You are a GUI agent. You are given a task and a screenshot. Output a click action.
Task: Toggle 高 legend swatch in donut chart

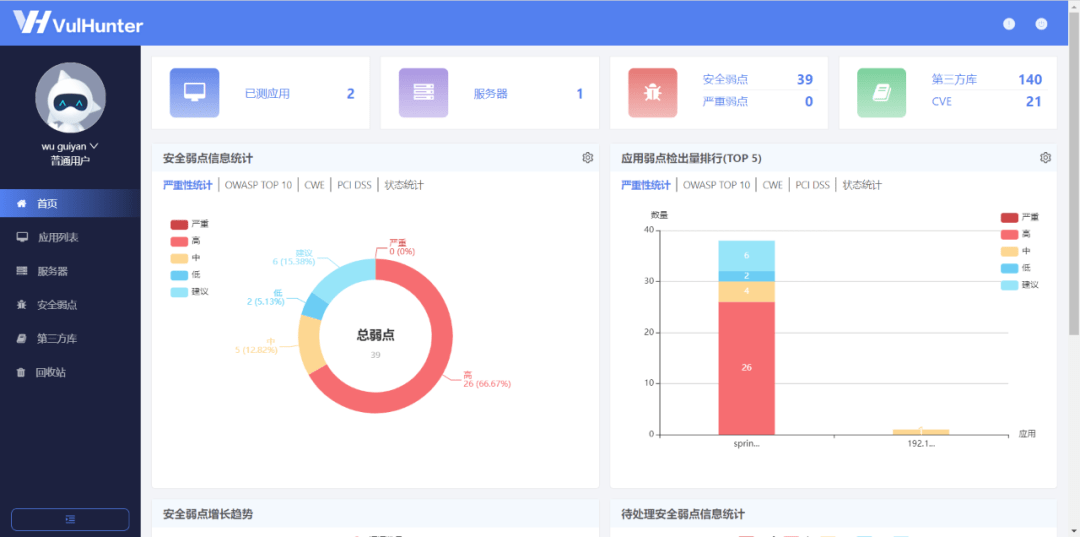(179, 241)
